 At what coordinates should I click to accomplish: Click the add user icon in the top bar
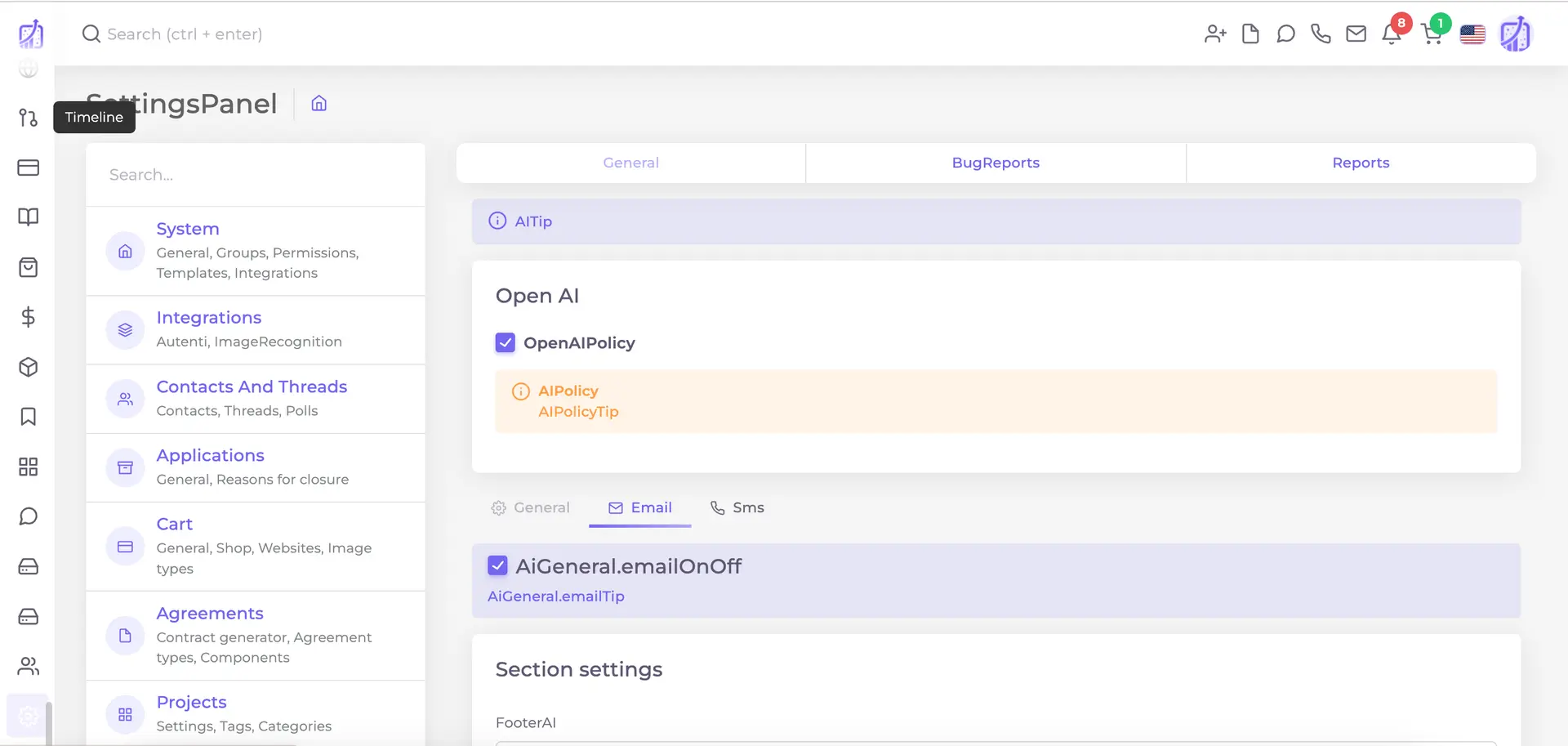click(x=1214, y=34)
